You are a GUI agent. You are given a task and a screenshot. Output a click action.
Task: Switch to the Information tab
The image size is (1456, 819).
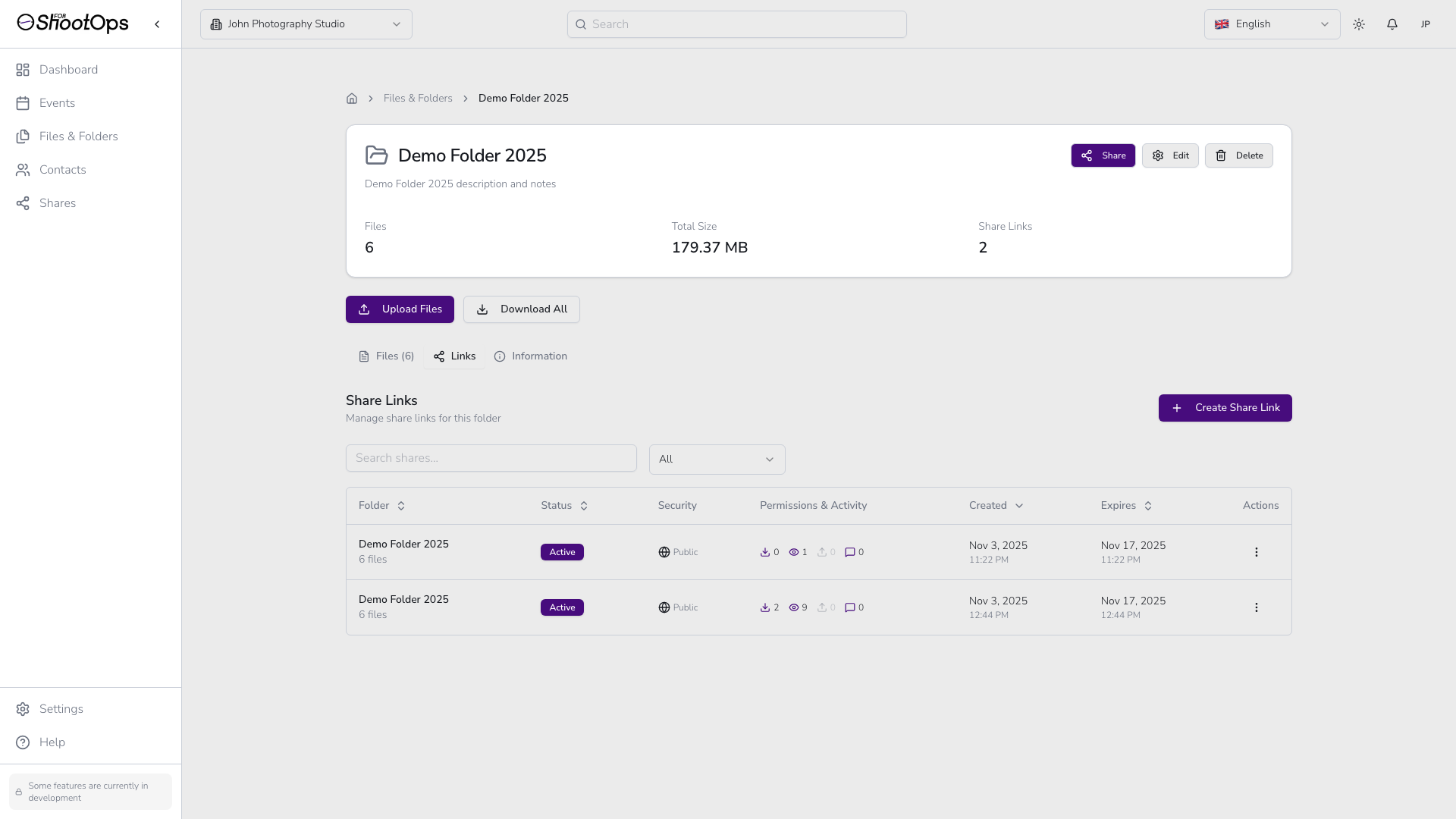(x=531, y=356)
